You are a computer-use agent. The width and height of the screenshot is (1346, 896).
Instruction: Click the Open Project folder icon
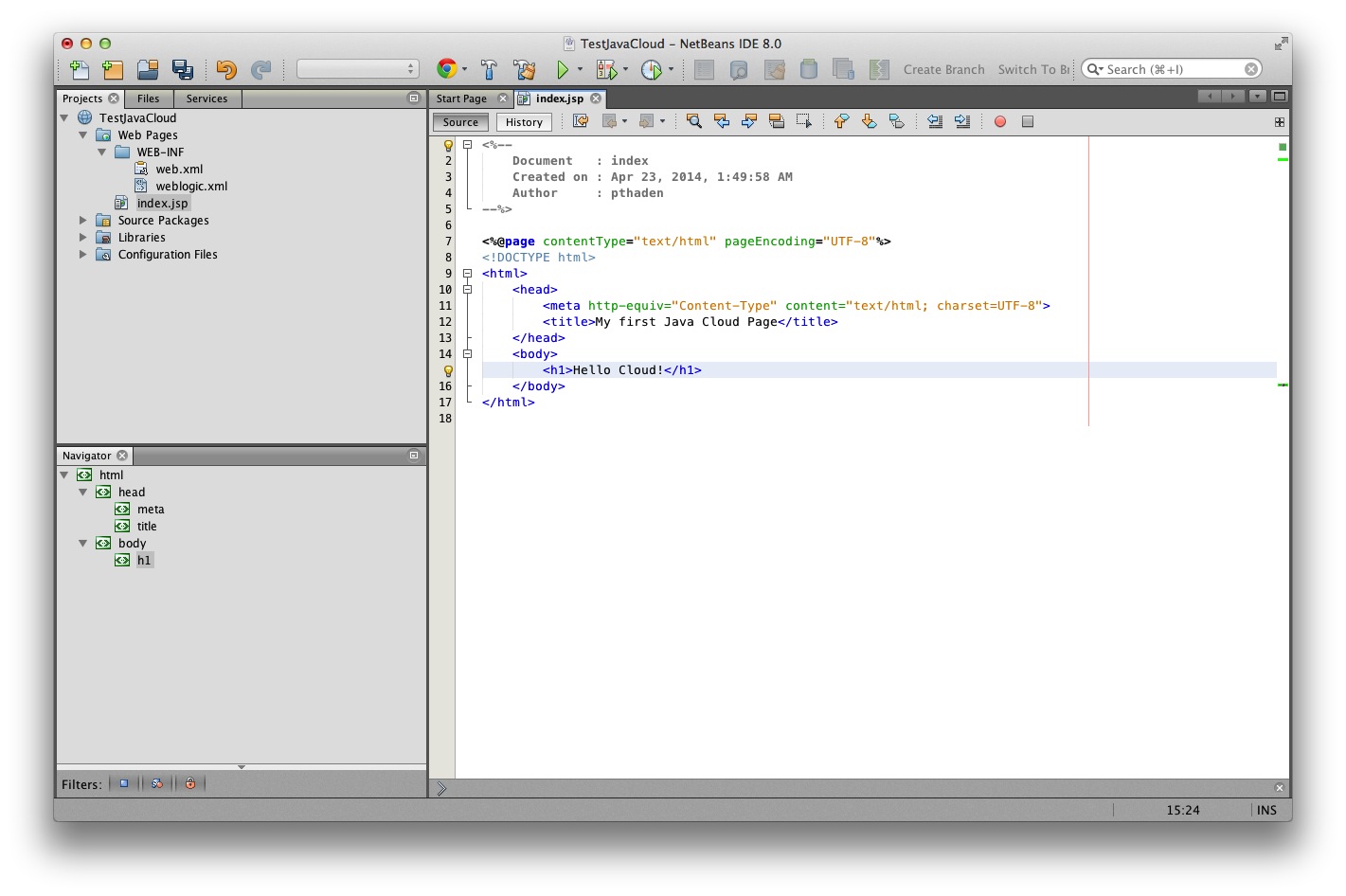tap(148, 69)
